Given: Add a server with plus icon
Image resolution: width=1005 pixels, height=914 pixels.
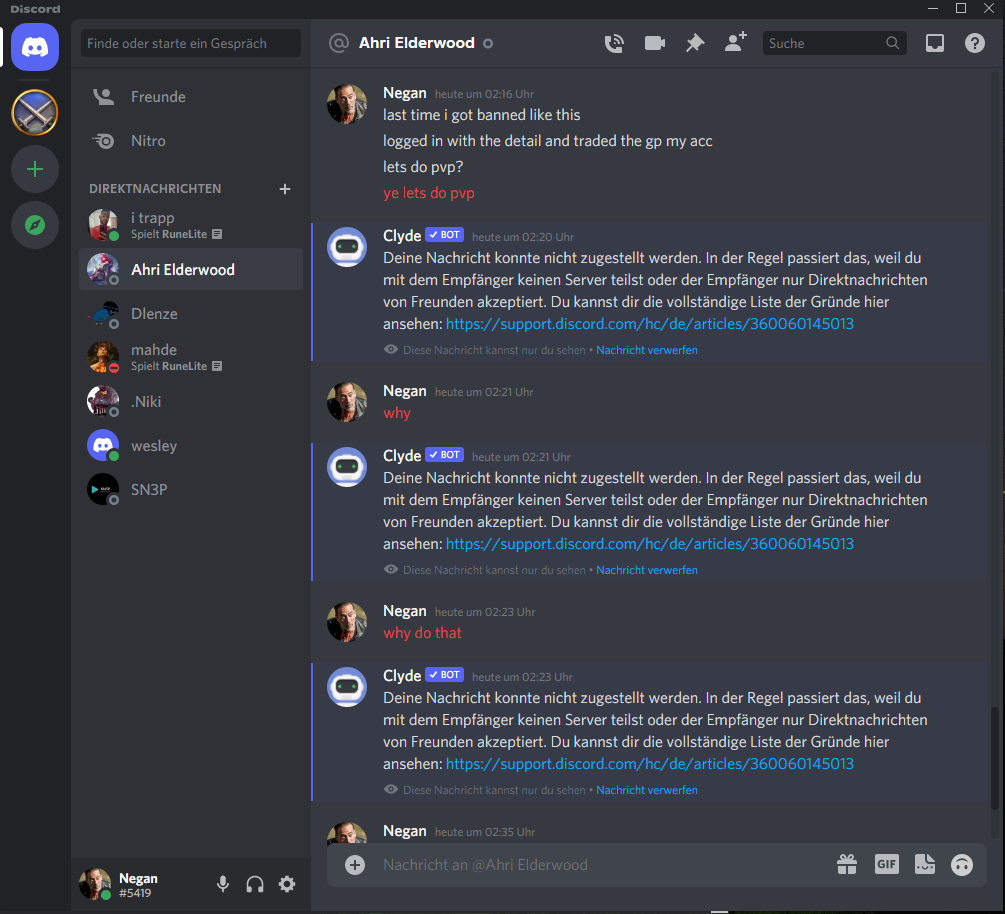Looking at the screenshot, I should pos(35,169).
